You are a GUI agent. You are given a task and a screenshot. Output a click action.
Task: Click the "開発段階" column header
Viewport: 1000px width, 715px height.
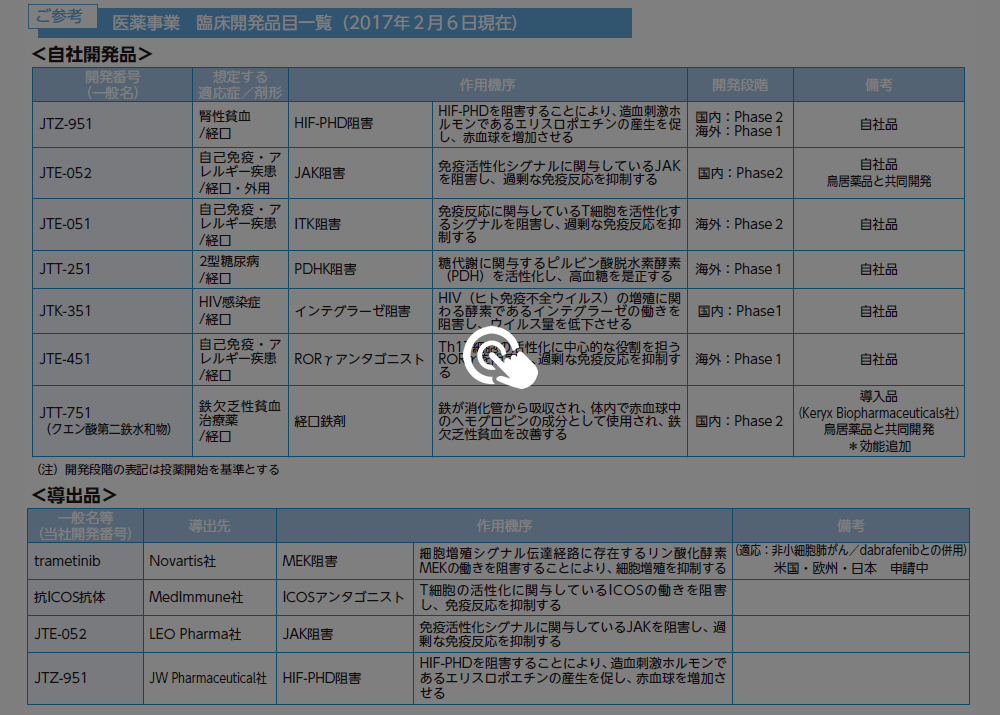pos(740,85)
